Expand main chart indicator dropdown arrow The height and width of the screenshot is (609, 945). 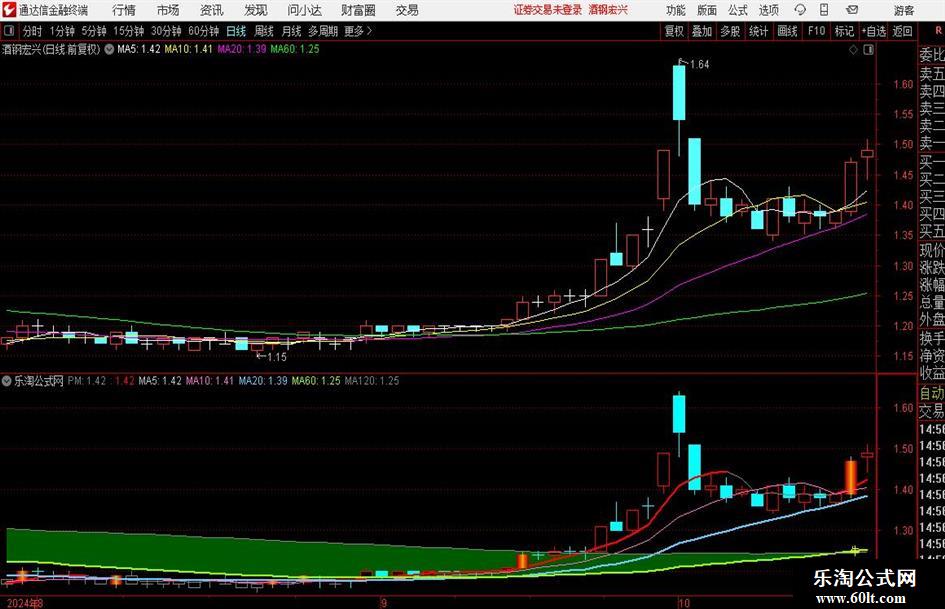(x=109, y=49)
